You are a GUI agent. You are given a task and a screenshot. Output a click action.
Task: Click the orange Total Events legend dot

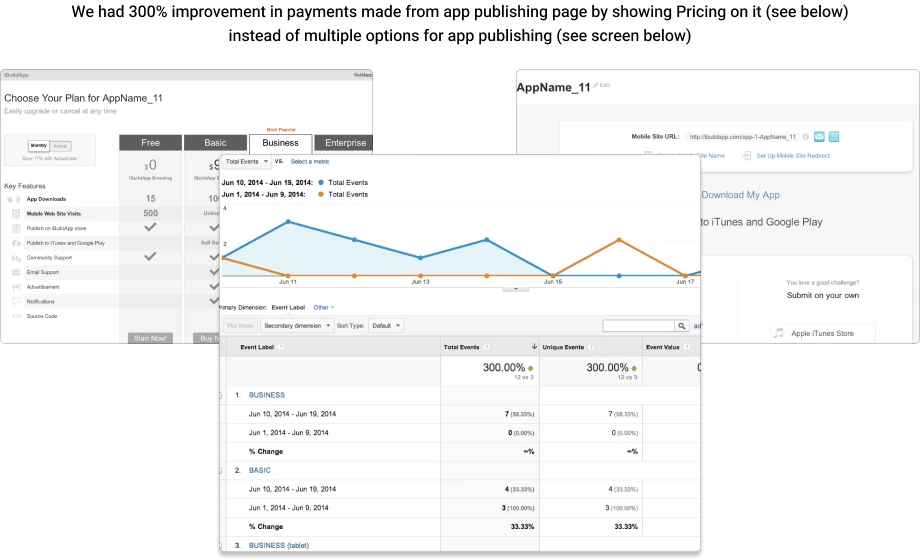coord(321,194)
